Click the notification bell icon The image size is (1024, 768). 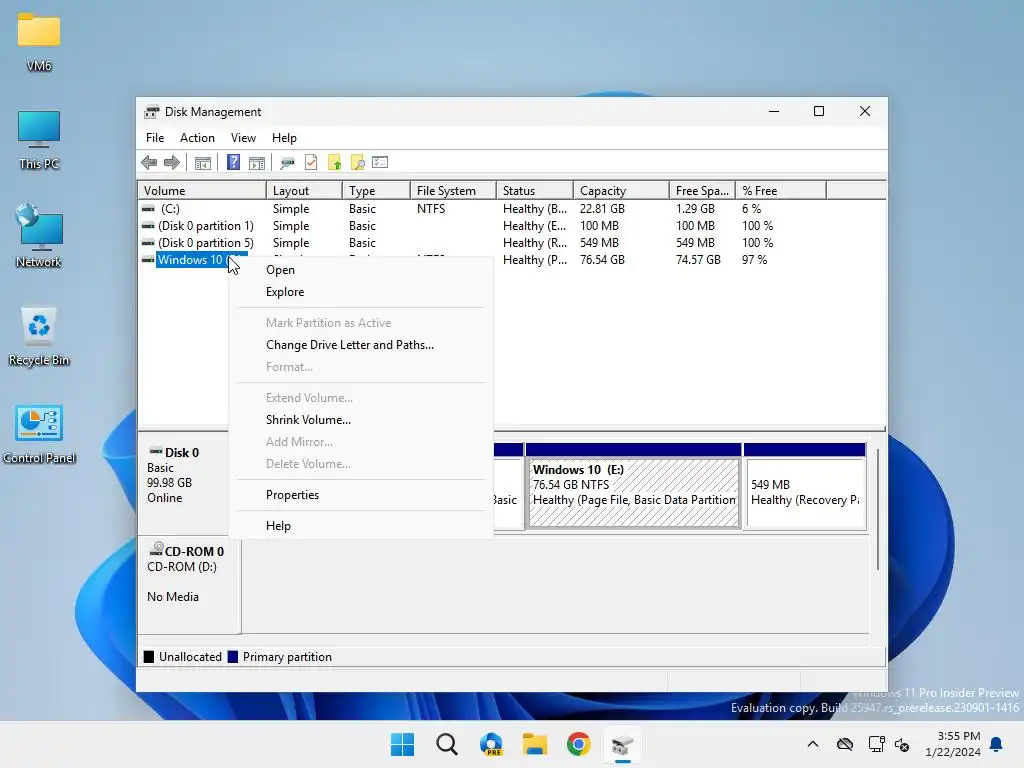997,744
